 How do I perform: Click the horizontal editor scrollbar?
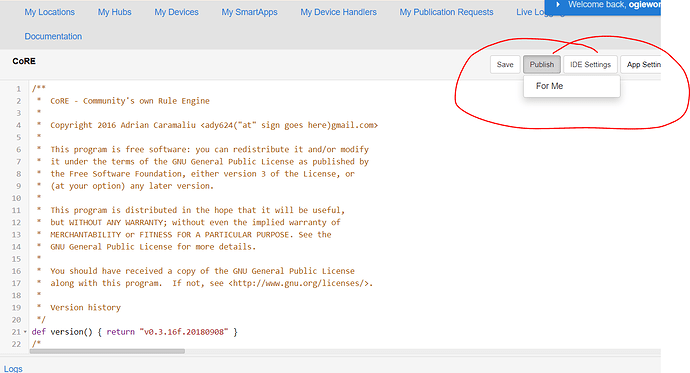[x=107, y=351]
